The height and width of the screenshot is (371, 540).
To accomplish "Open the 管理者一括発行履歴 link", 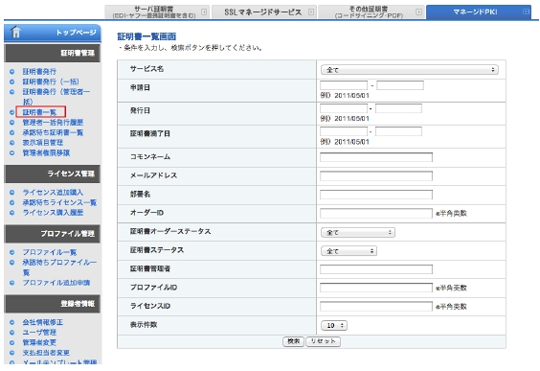I will point(53,122).
